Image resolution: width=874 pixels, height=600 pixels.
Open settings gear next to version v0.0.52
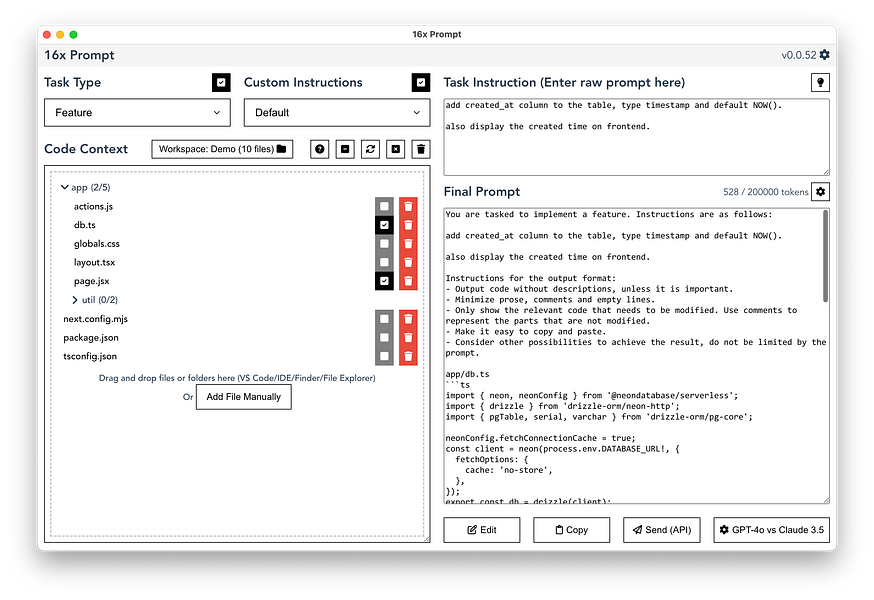(x=824, y=55)
